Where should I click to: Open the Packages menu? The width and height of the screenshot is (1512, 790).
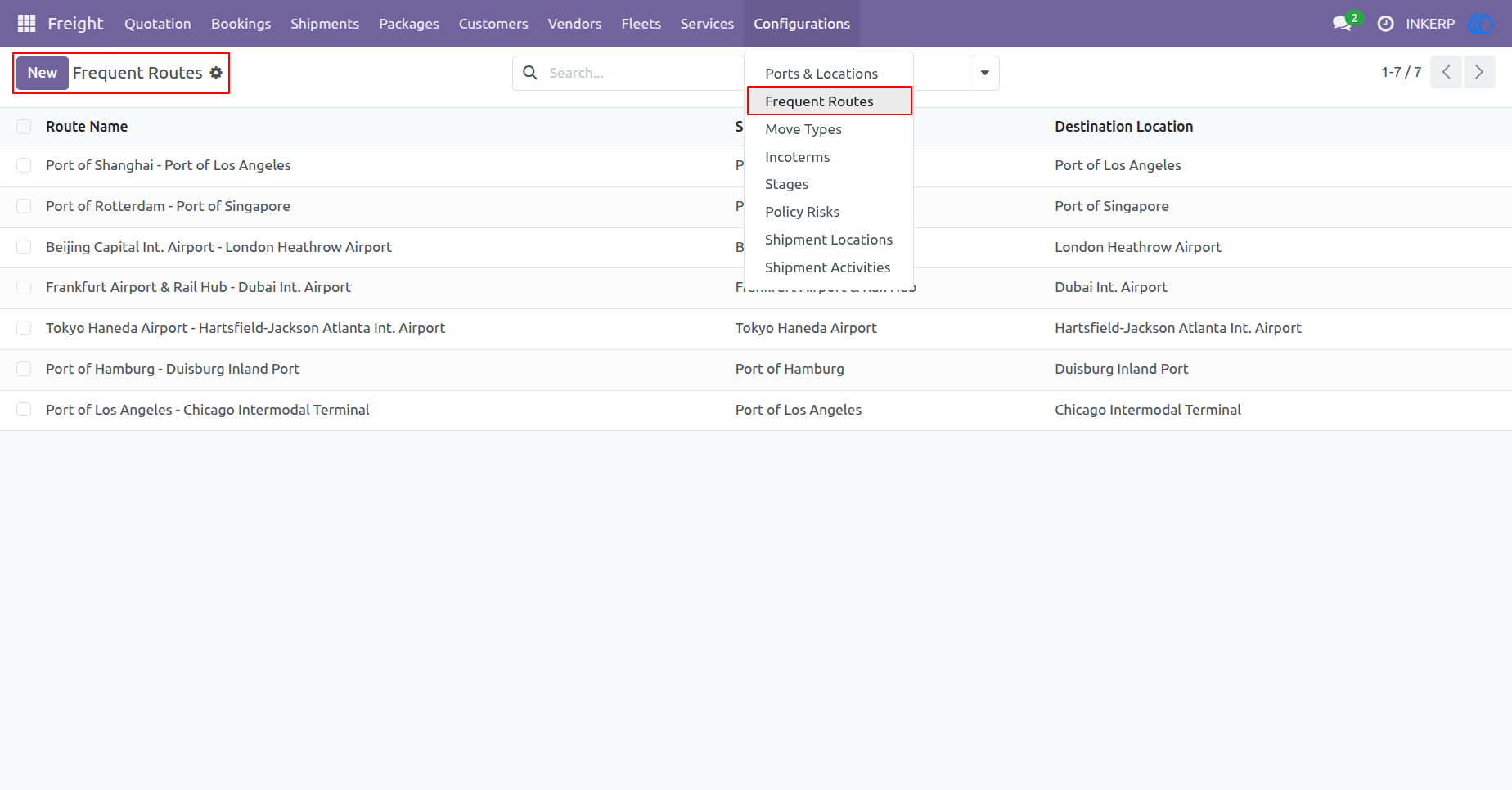coord(409,24)
